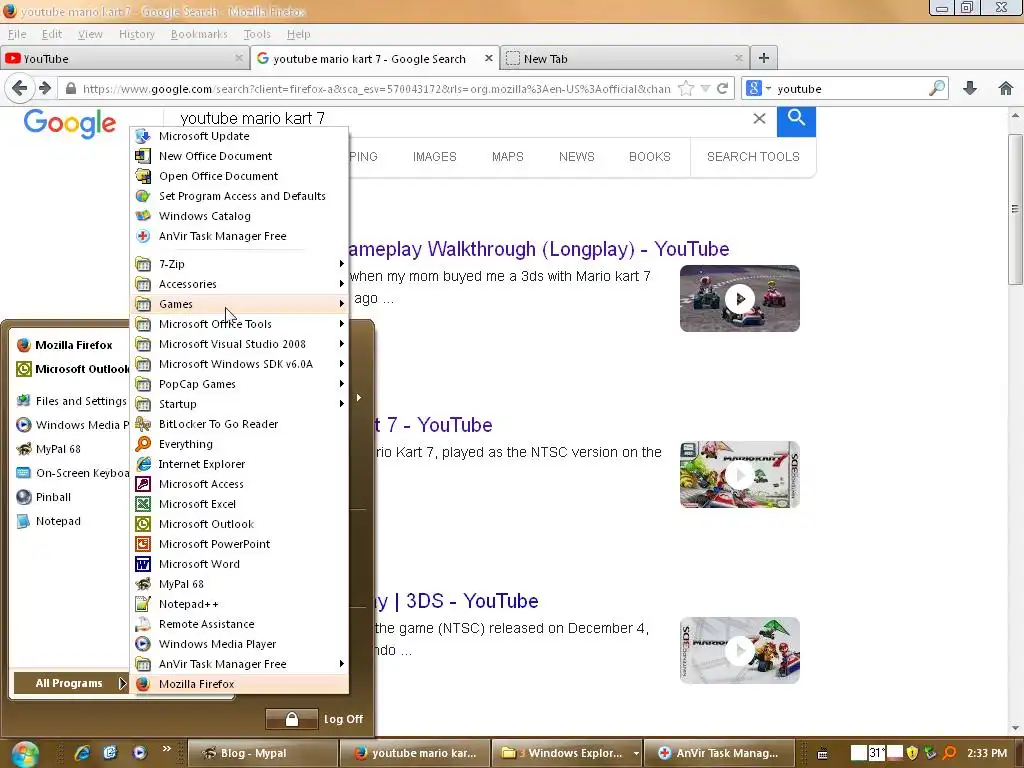Viewport: 1024px width, 768px height.
Task: Open the search engine dropdown arrow
Action: [x=769, y=88]
